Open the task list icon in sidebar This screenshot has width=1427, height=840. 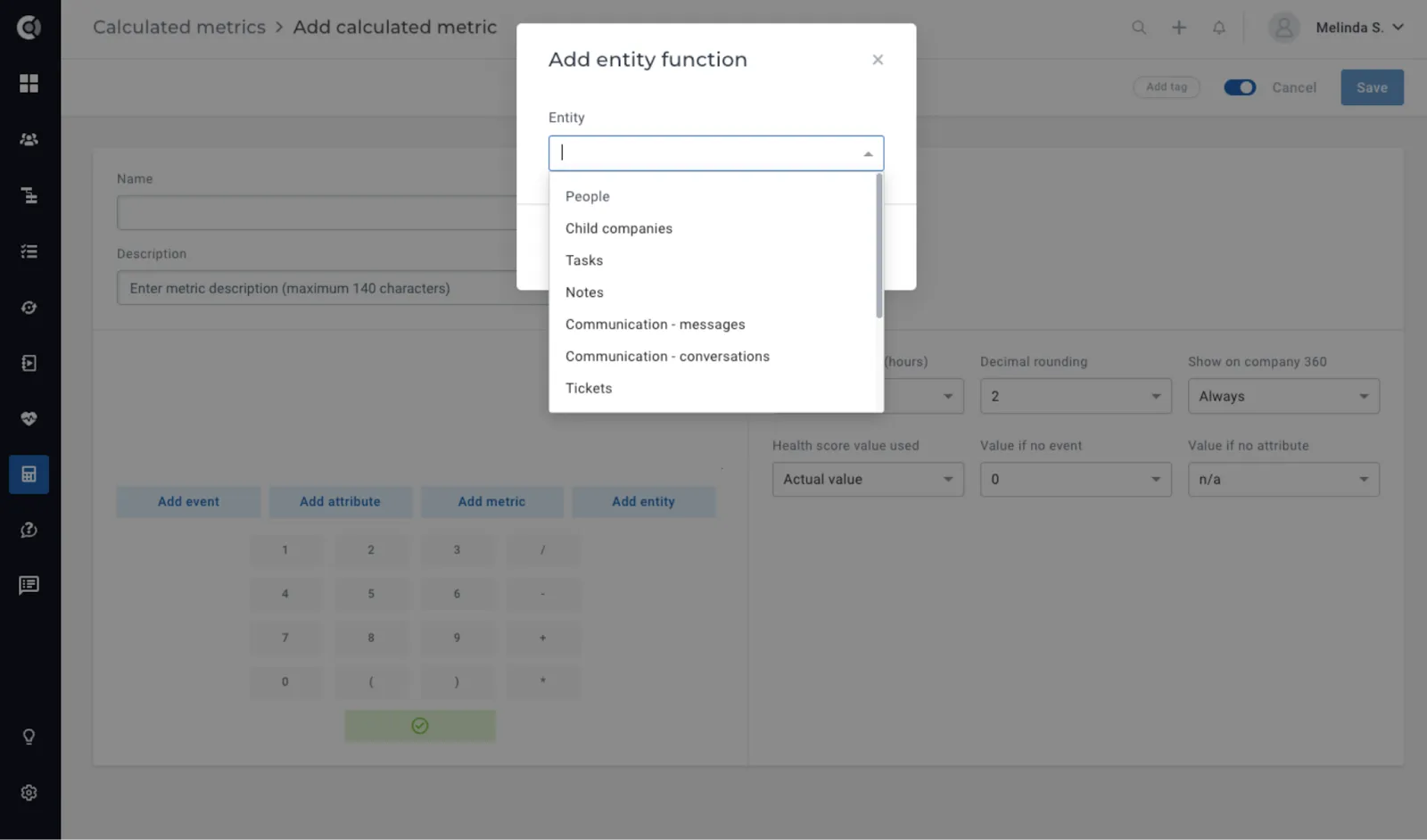click(29, 251)
